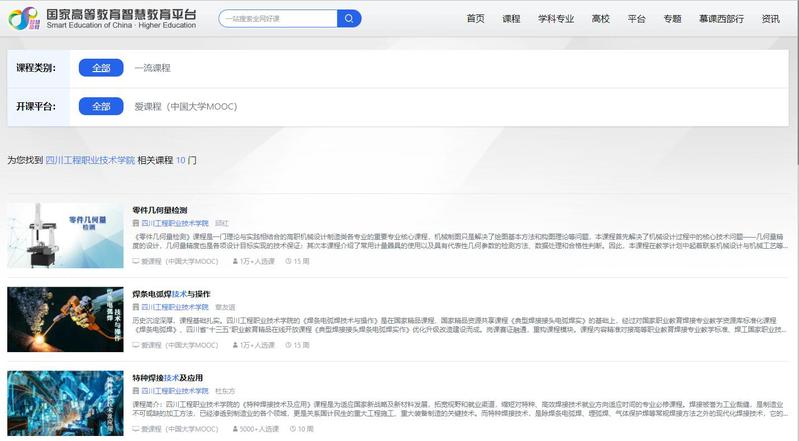Open the 零件几何量检测 course title
Image resolution: width=799 pixels, height=441 pixels.
click(160, 210)
